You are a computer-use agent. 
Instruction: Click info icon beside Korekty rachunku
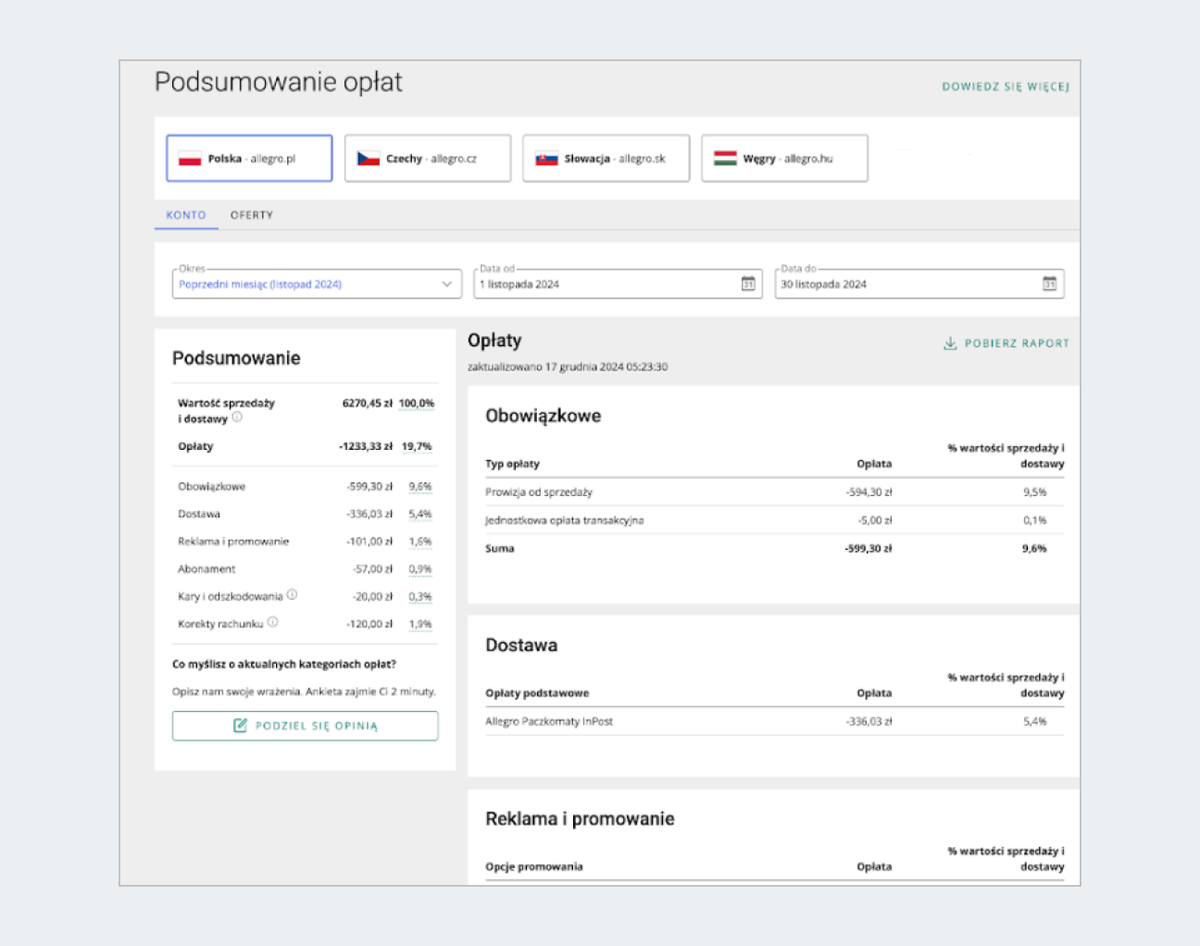coord(272,622)
